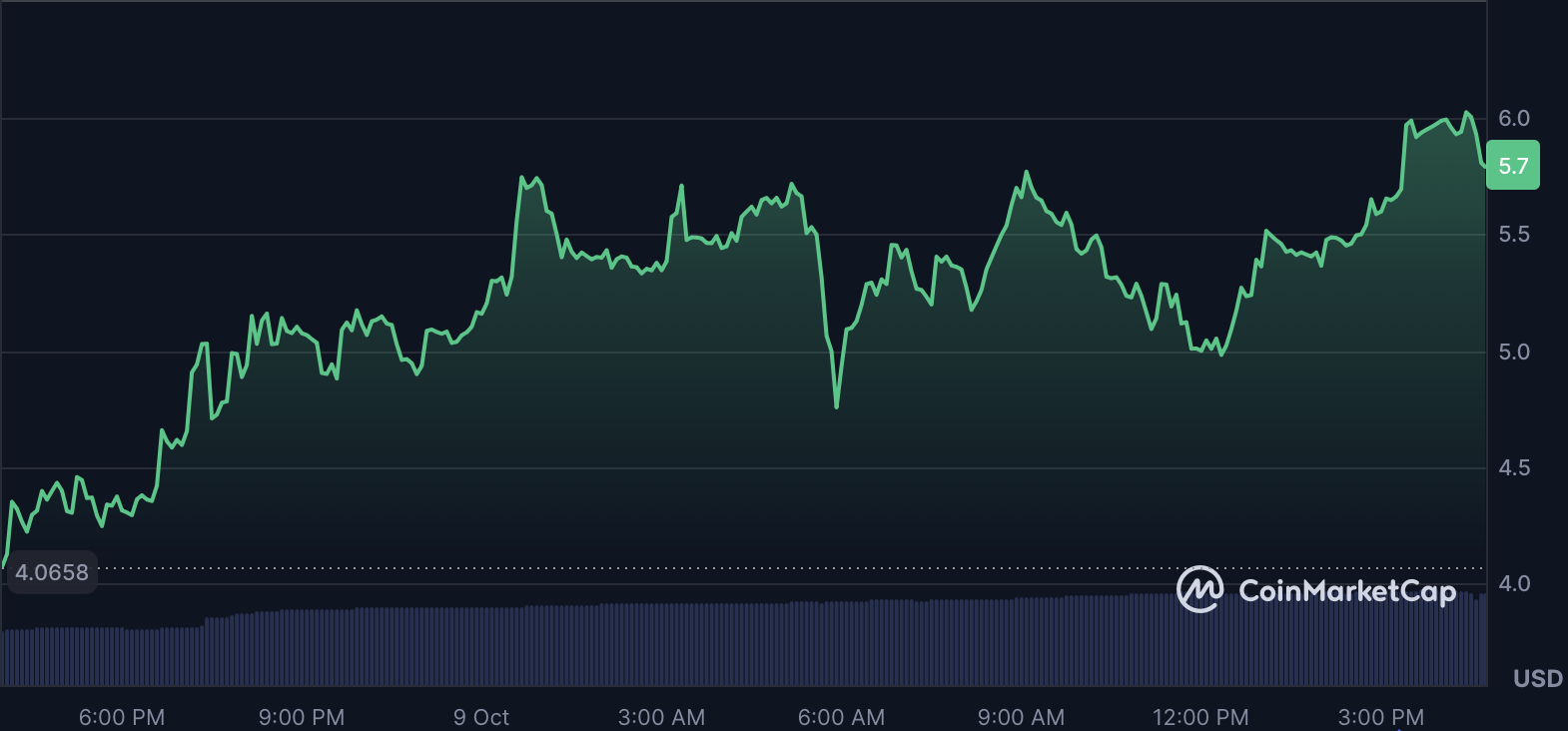This screenshot has height=731, width=1568.
Task: Jump to the 9 Oct date marker
Action: pos(480,717)
